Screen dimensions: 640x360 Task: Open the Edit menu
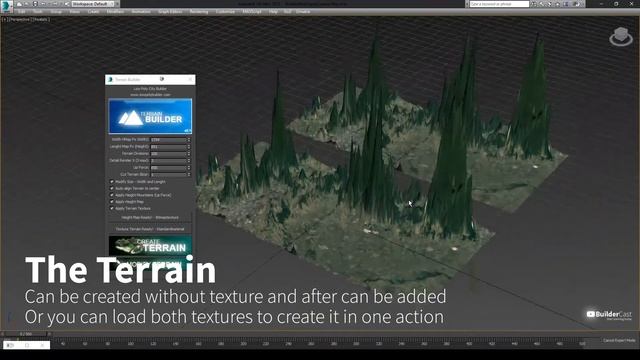tap(22, 12)
